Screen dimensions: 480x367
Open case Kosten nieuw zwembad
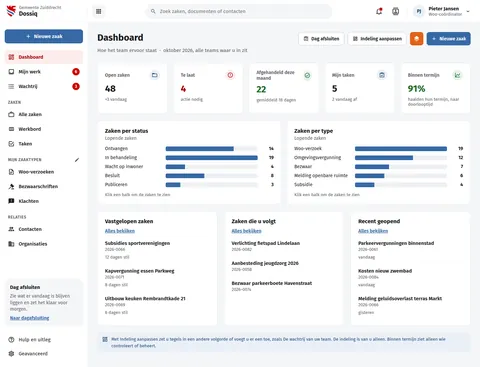click(385, 271)
